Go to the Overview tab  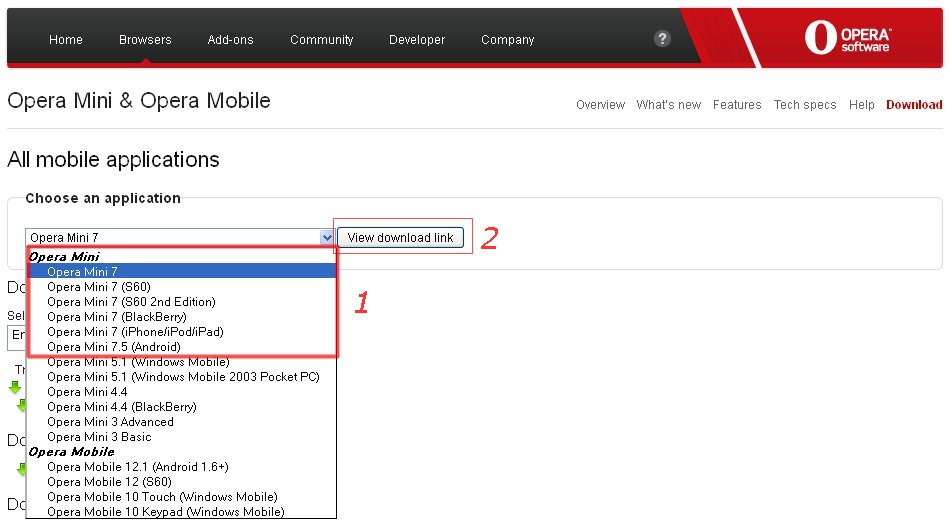[x=600, y=105]
